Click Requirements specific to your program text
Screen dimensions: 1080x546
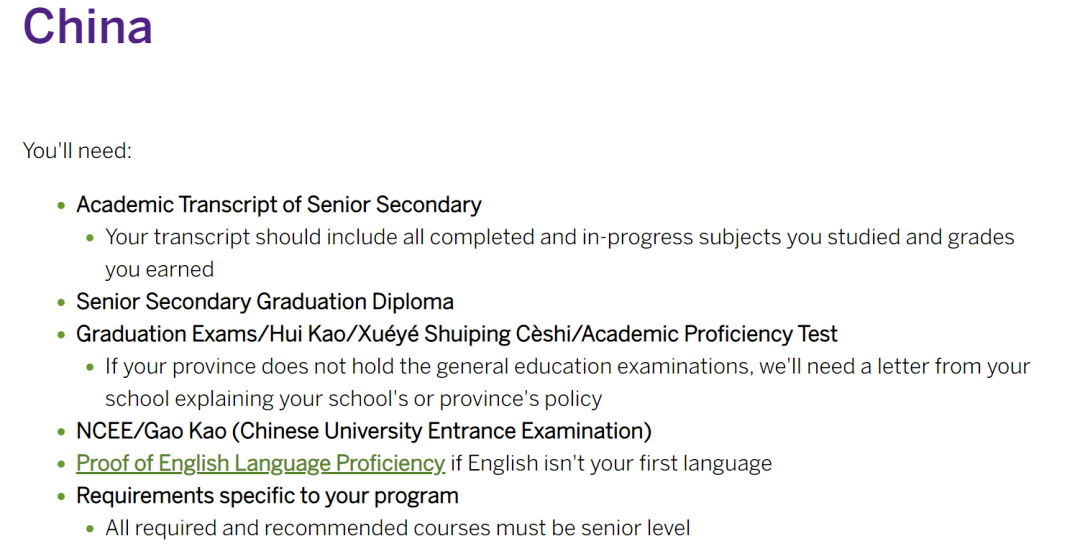point(267,496)
